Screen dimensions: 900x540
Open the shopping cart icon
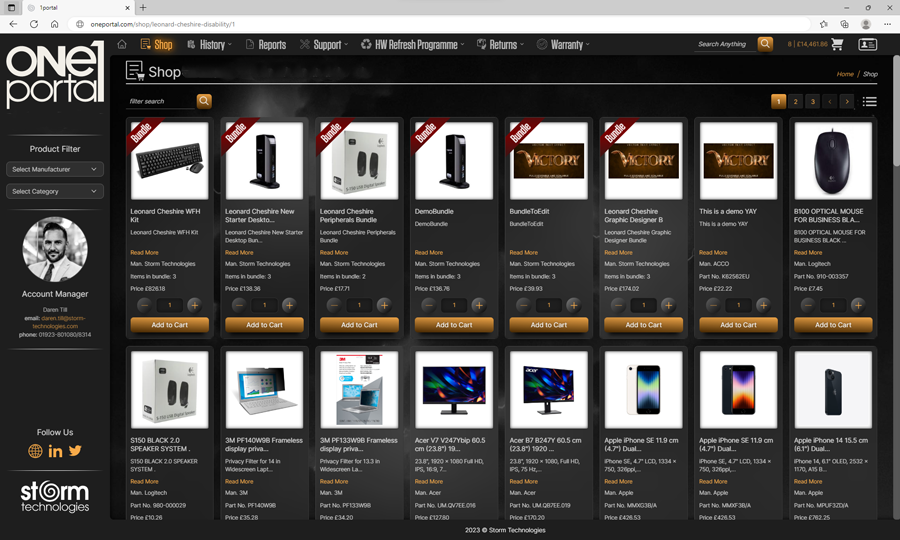click(837, 44)
